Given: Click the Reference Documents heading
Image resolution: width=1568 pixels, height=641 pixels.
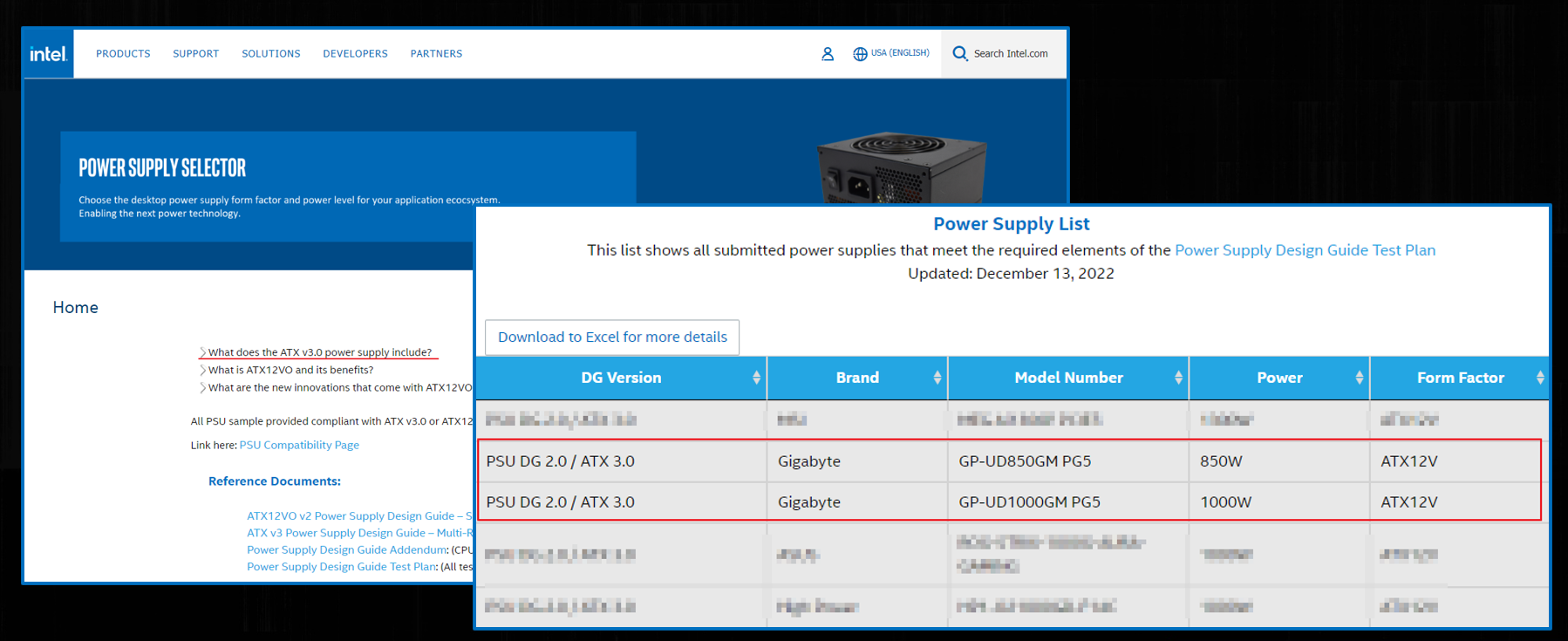Looking at the screenshot, I should (x=274, y=481).
